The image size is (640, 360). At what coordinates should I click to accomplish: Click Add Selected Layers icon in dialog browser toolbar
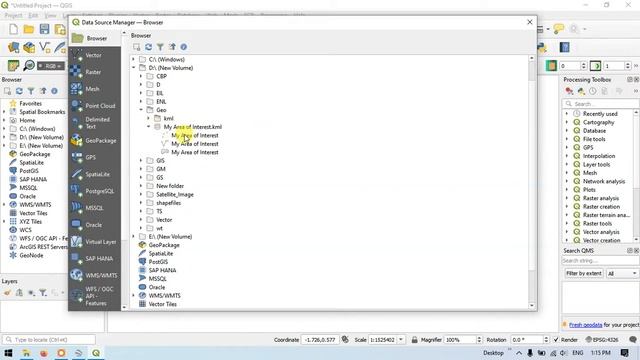click(x=137, y=47)
